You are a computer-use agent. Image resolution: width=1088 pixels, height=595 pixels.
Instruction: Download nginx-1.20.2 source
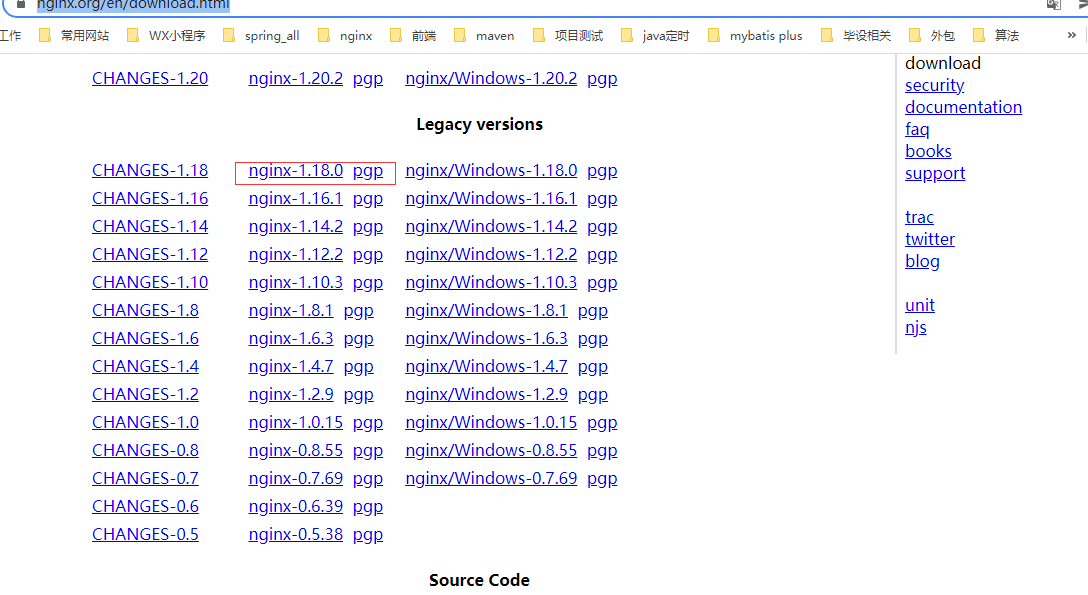pos(296,78)
